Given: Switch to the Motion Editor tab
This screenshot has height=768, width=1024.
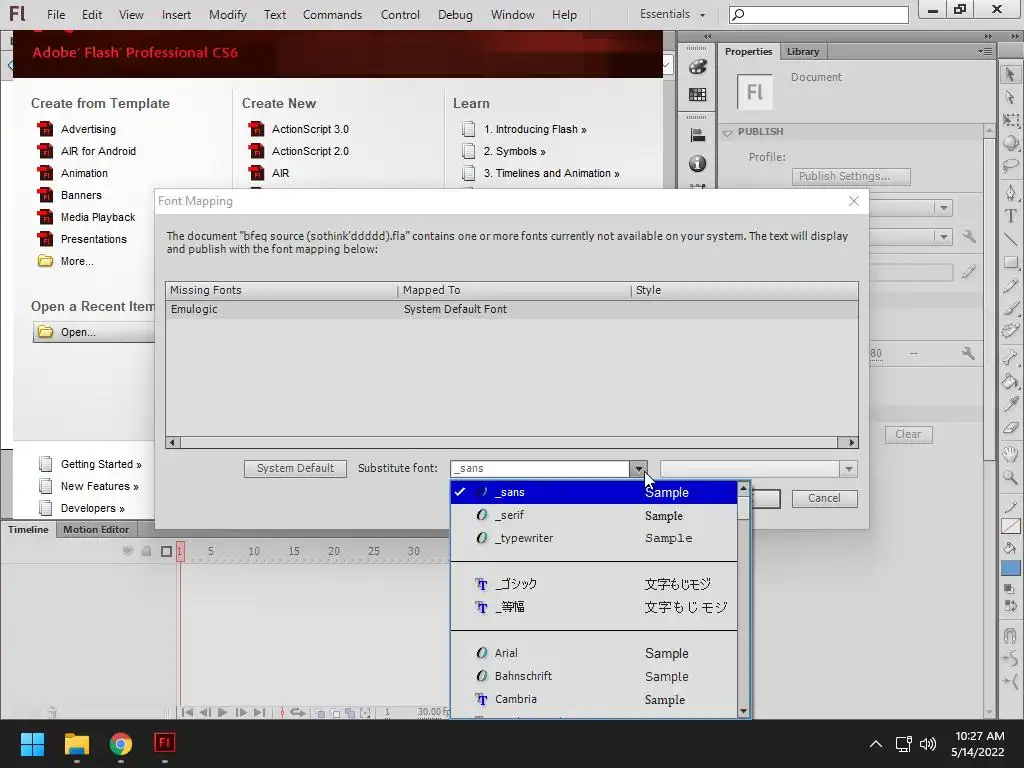Looking at the screenshot, I should [96, 530].
